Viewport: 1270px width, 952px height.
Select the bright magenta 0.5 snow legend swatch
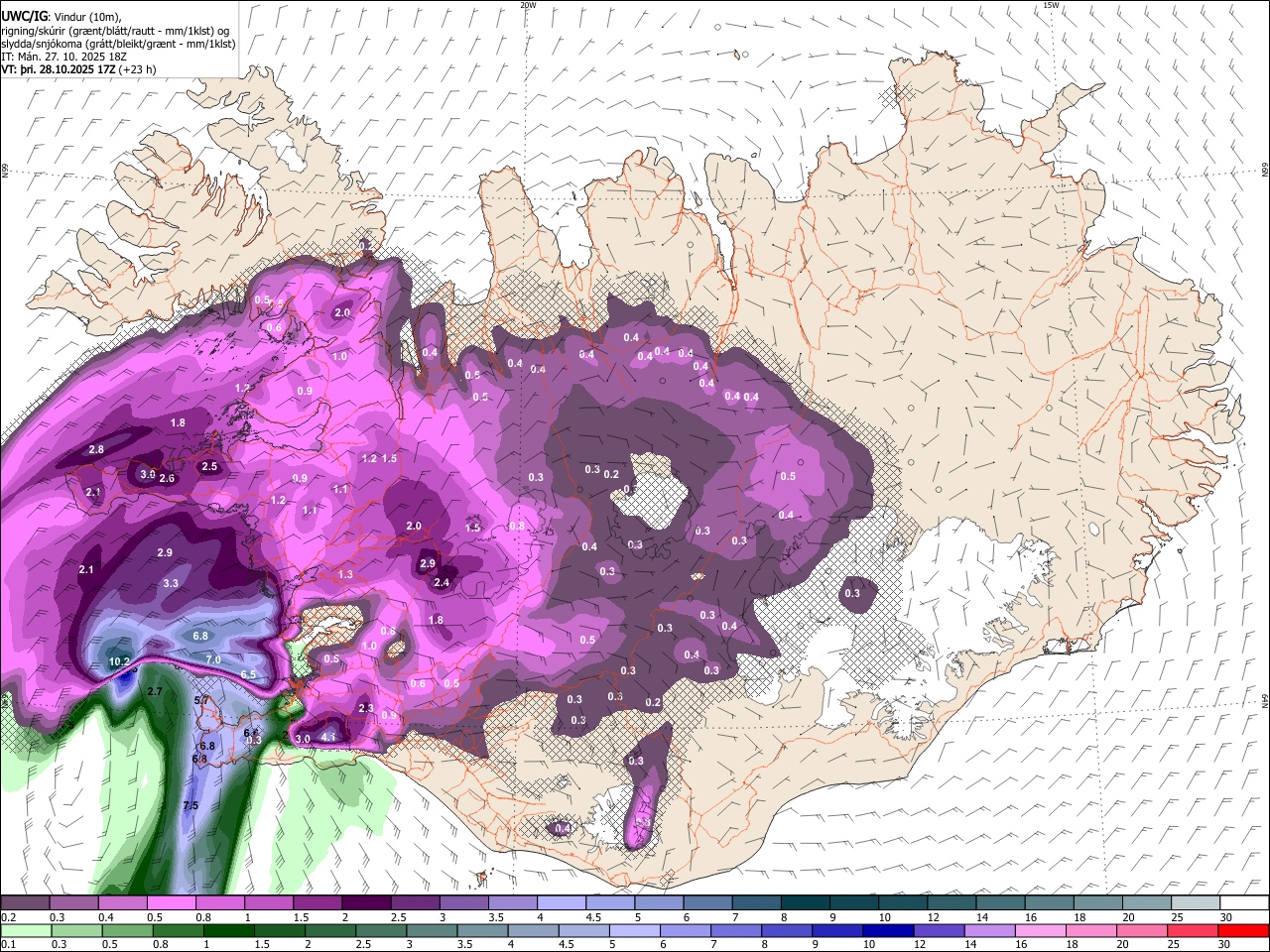tap(171, 902)
